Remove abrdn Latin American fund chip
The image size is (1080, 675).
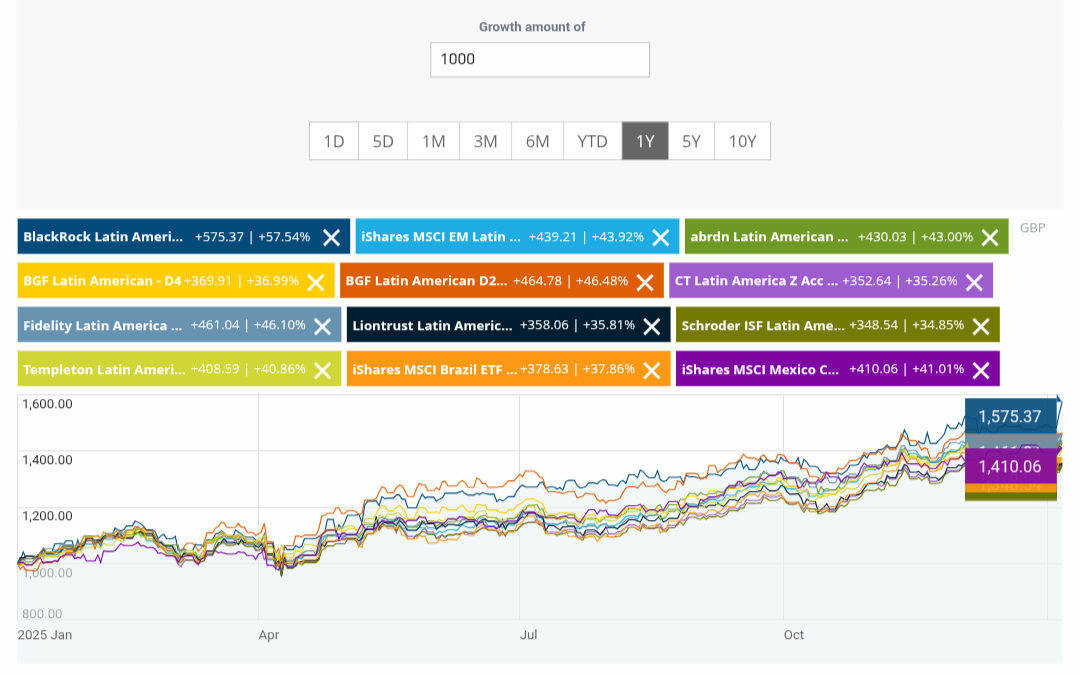click(990, 238)
